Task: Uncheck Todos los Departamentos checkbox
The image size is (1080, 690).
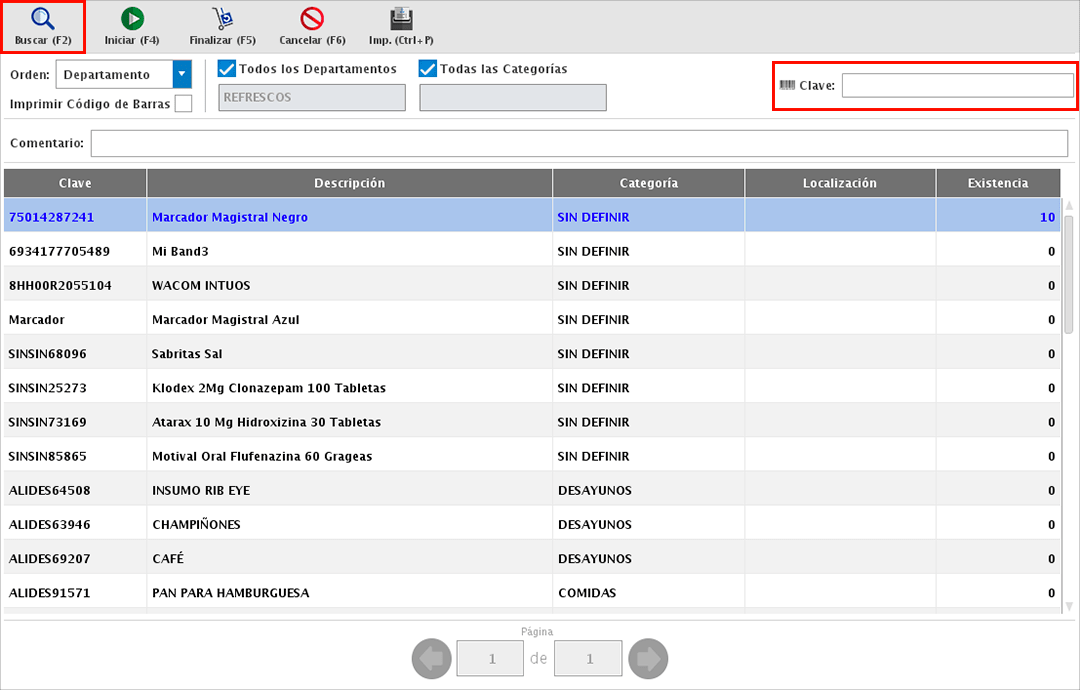Action: coord(227,69)
